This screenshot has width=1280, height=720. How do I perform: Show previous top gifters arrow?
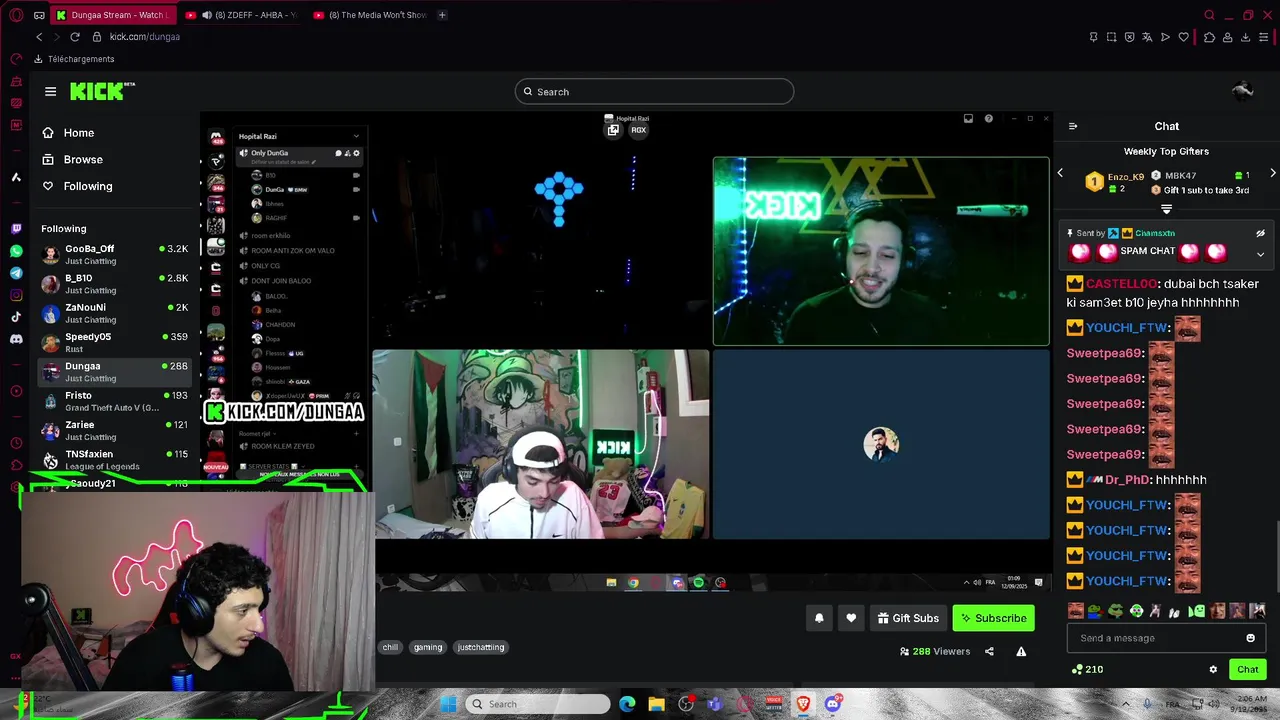[x=1060, y=173]
